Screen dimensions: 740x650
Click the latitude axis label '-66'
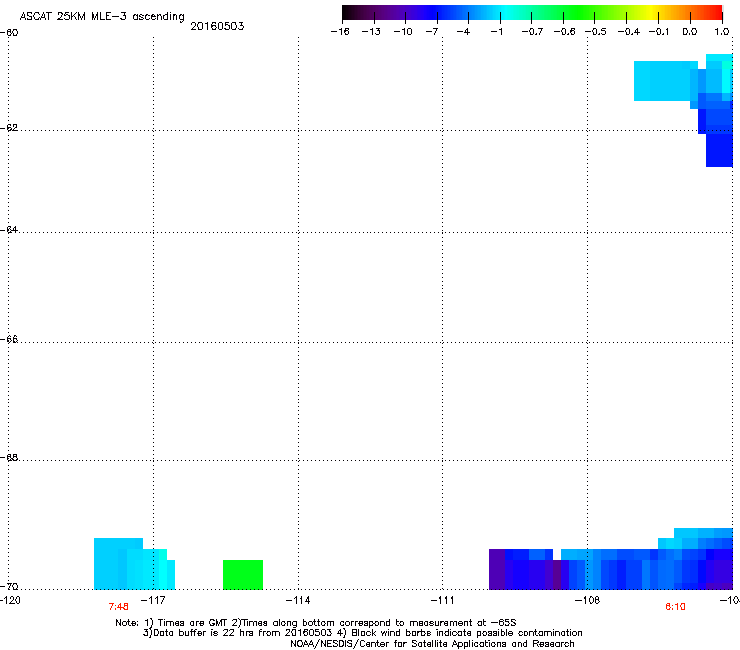pyautogui.click(x=9, y=340)
